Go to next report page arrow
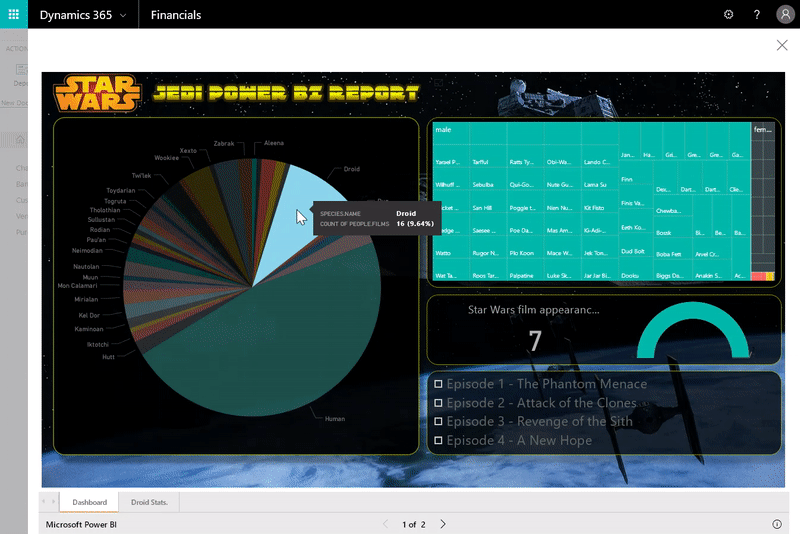Viewport: 800px width, 534px height. tap(443, 524)
